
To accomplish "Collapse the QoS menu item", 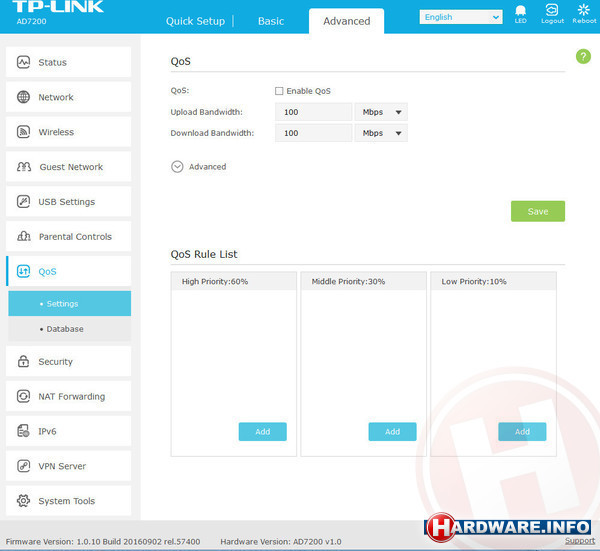I will click(68, 271).
